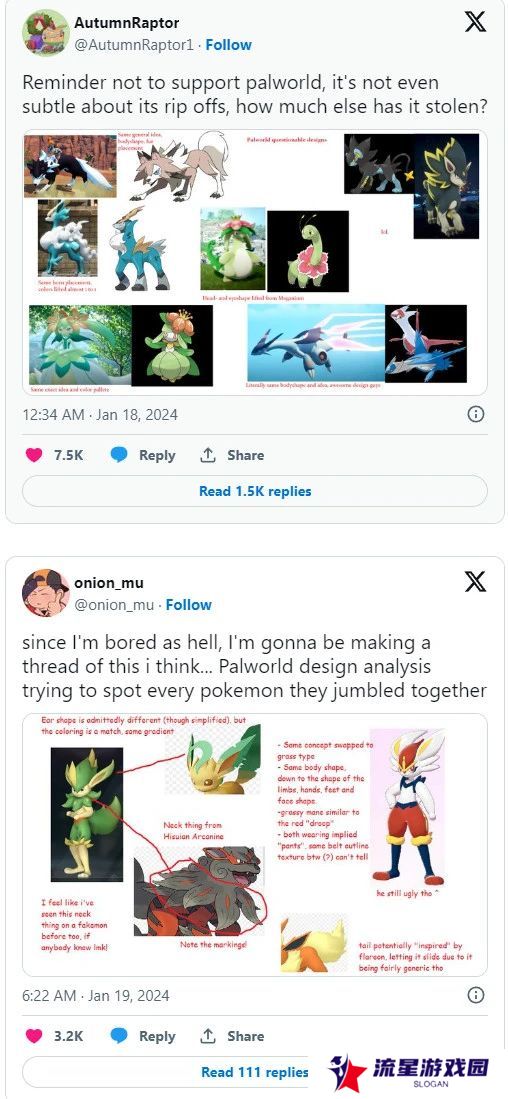
Task: Open the Palworld design analysis image
Action: [x=254, y=845]
